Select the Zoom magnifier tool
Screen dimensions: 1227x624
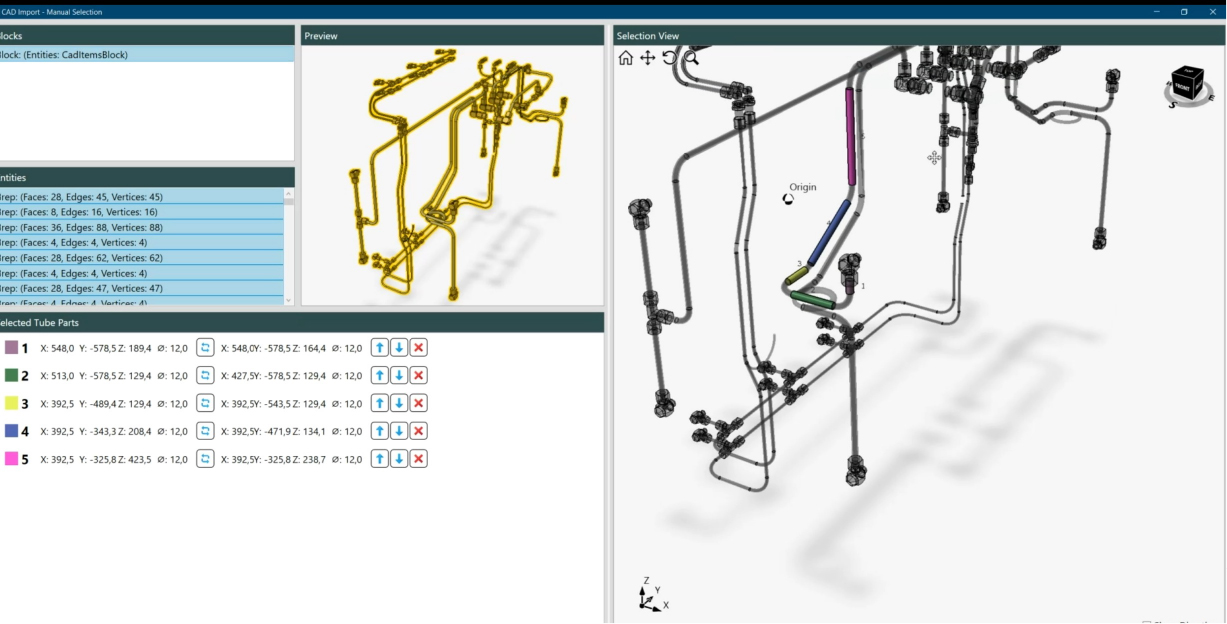pos(690,58)
